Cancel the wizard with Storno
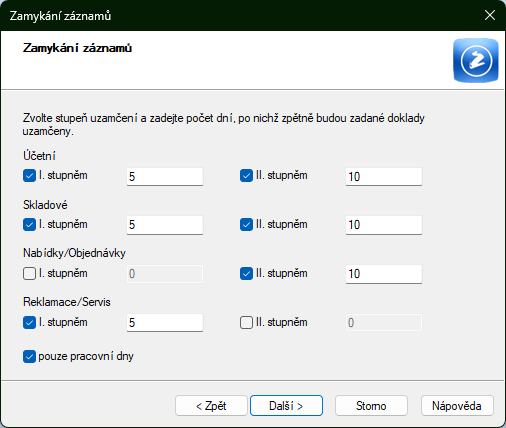 coord(371,406)
